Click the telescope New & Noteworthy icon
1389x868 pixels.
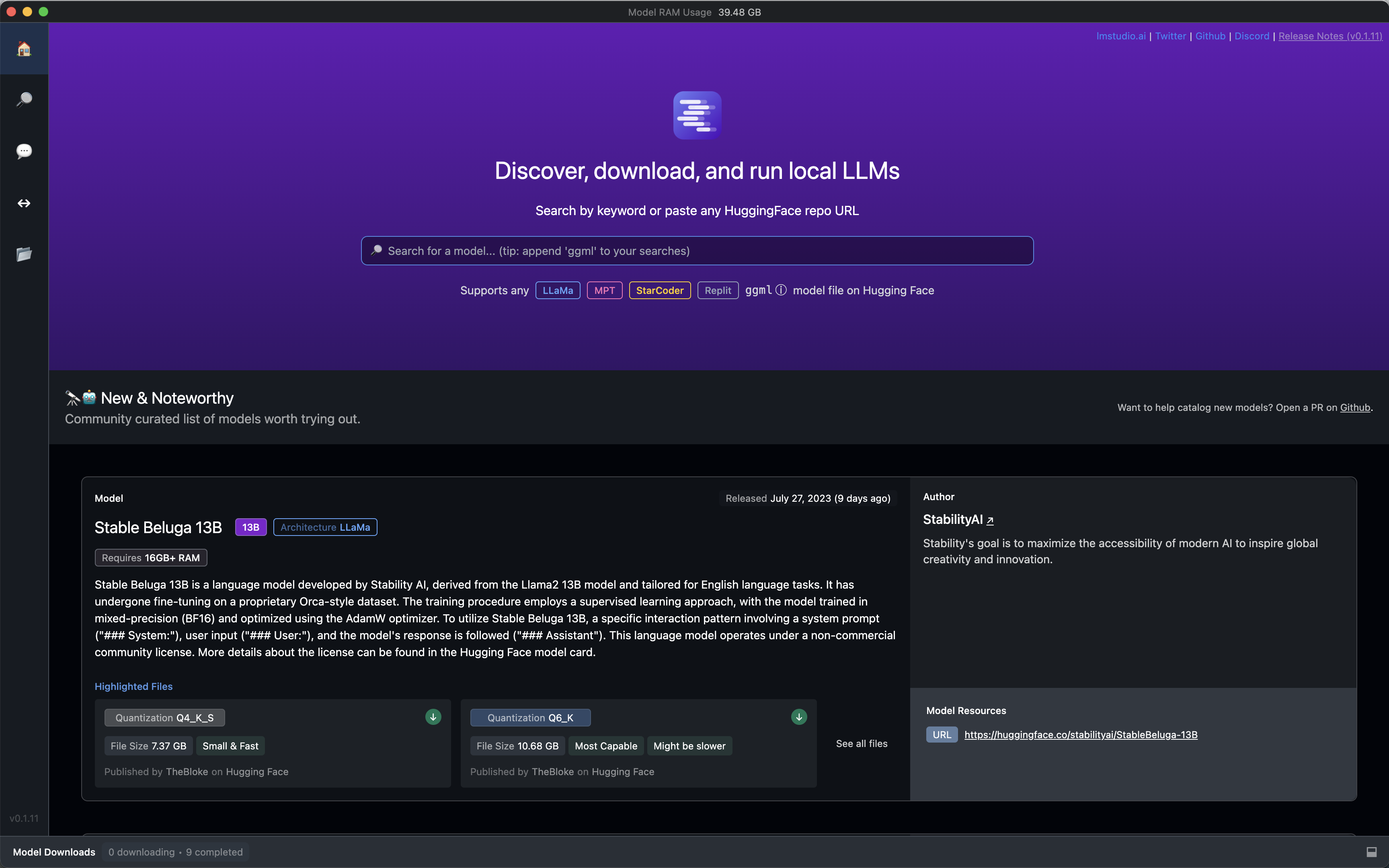(72, 398)
